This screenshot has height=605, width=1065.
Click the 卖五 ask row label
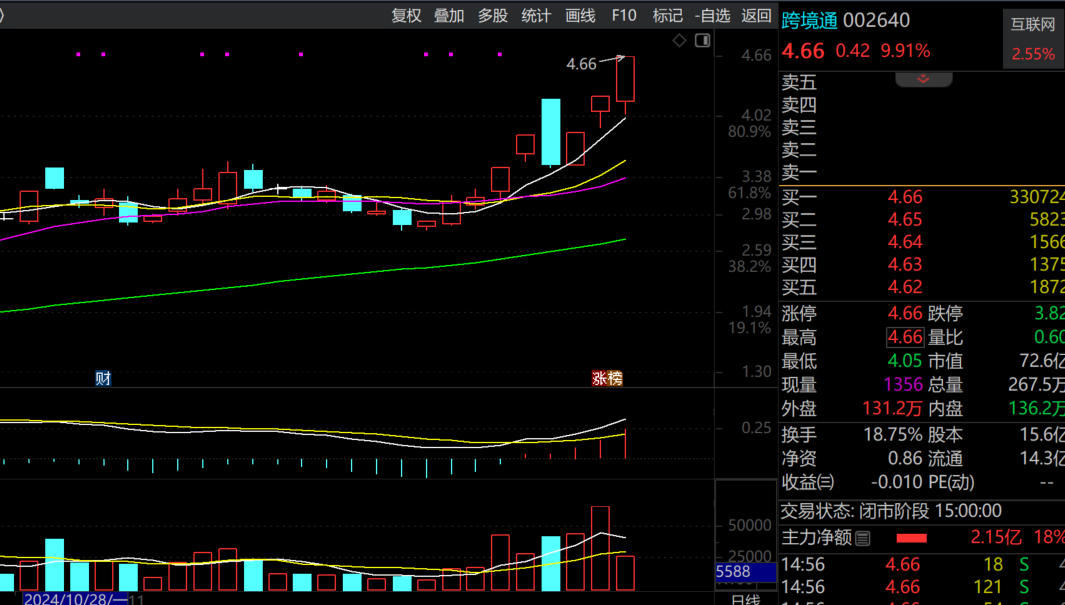pos(799,82)
